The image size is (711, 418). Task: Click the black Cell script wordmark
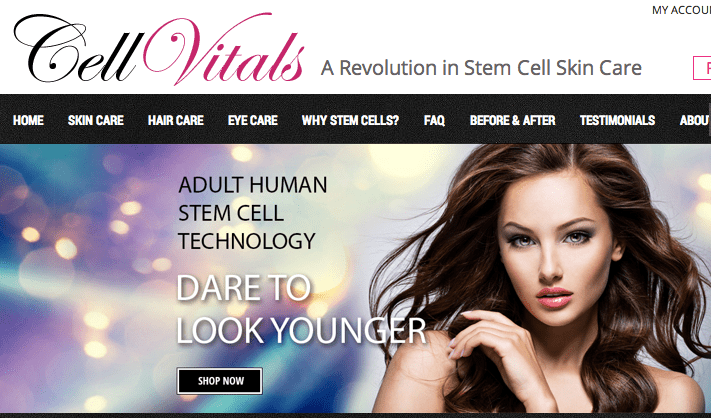[x=78, y=48]
